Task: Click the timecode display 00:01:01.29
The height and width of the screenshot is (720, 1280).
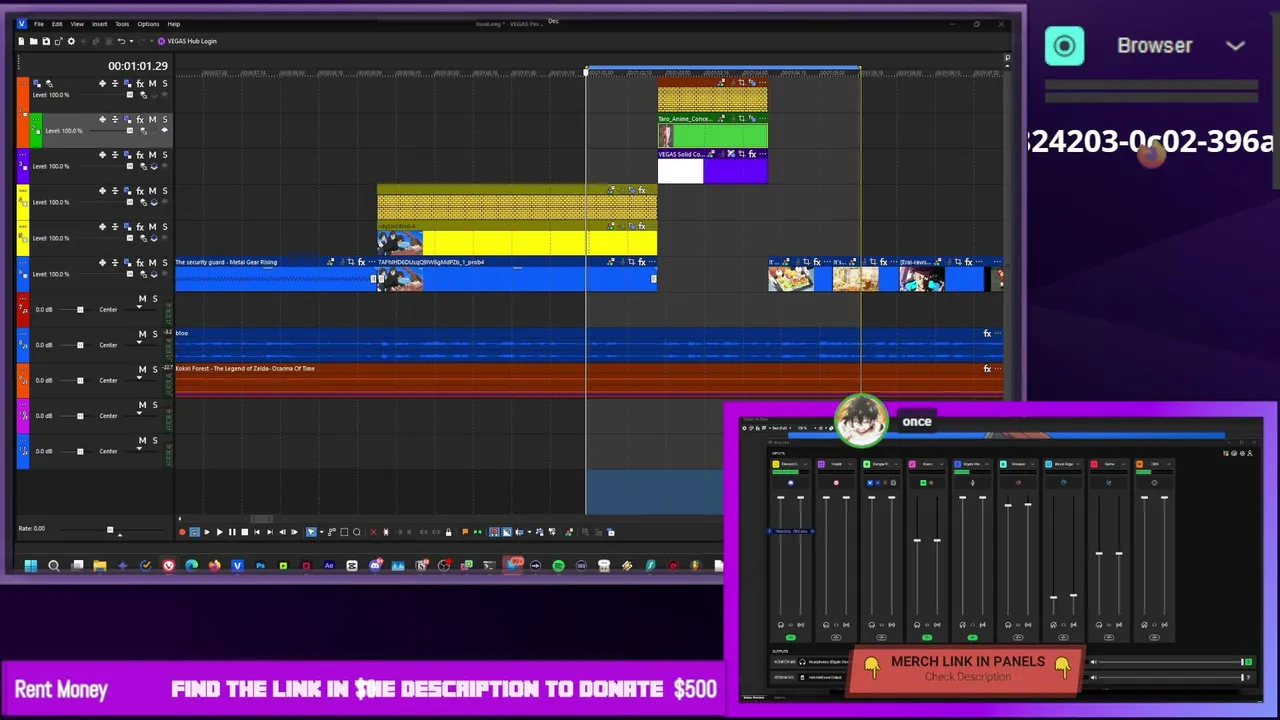Action: tap(138, 66)
